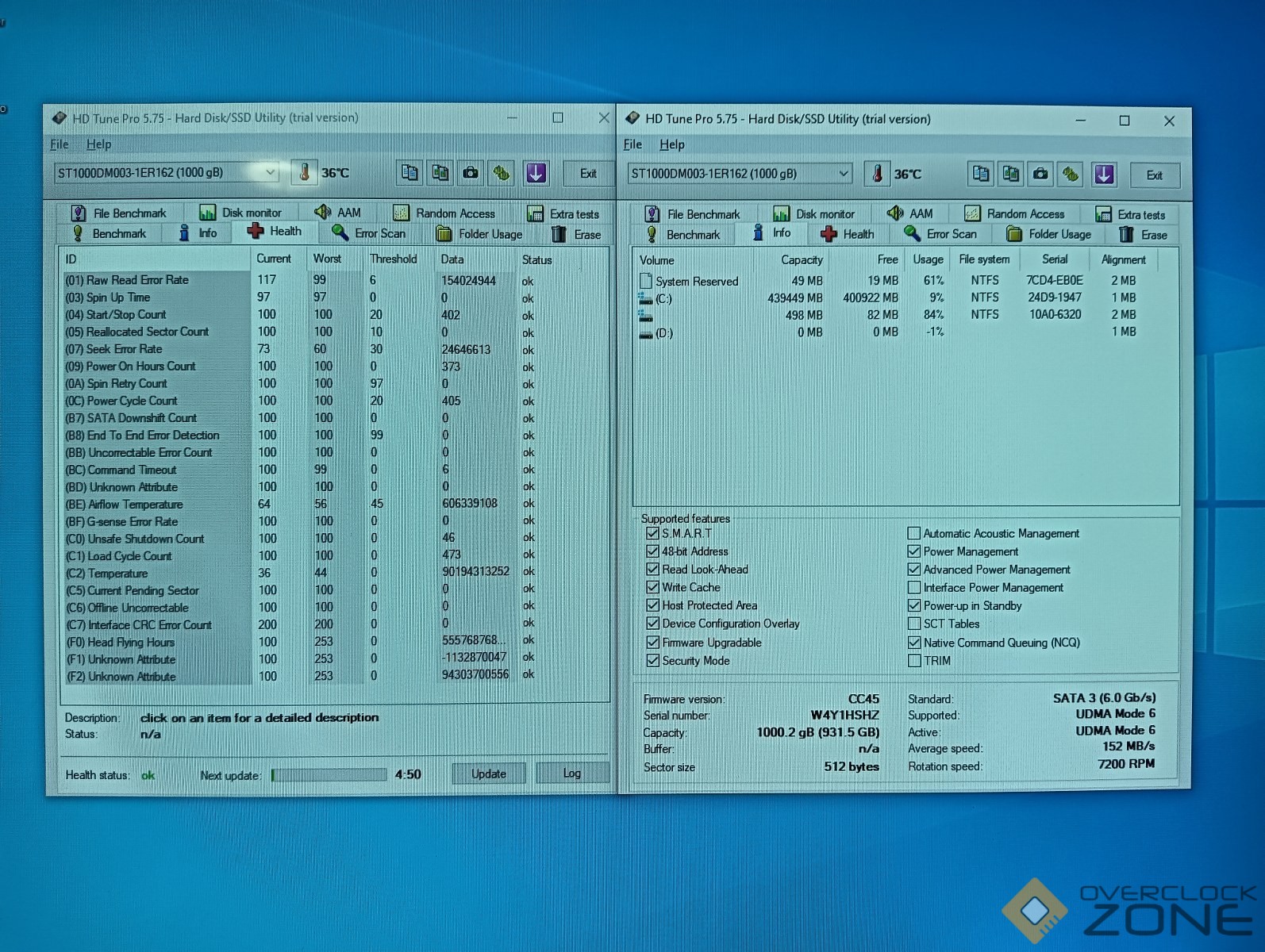The width and height of the screenshot is (1265, 952).
Task: Switch to Health tab in right window
Action: coord(848,234)
